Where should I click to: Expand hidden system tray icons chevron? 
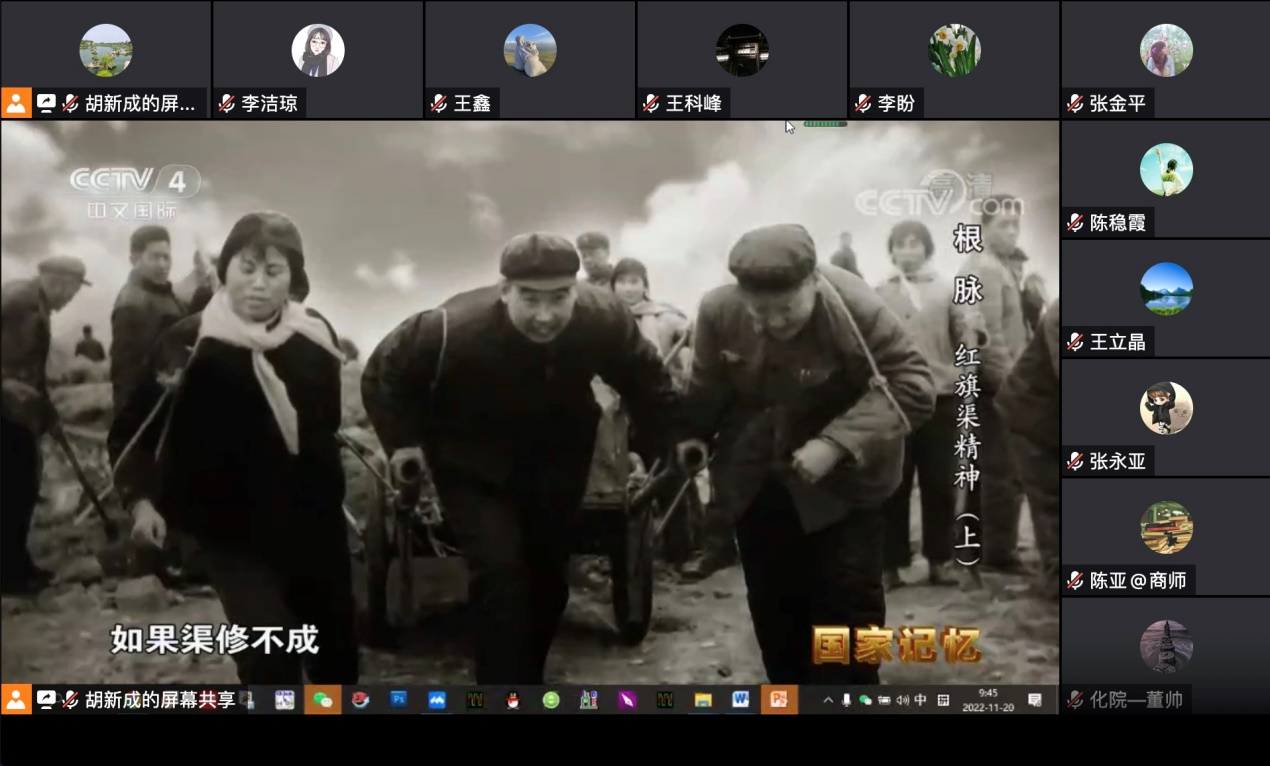click(x=828, y=700)
